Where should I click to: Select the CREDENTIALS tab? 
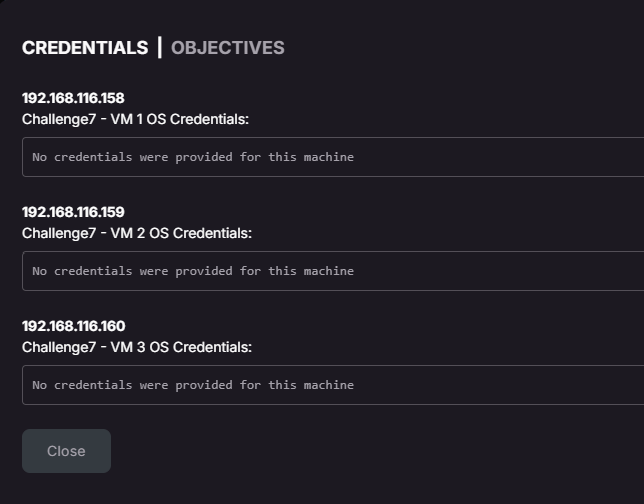(x=85, y=48)
